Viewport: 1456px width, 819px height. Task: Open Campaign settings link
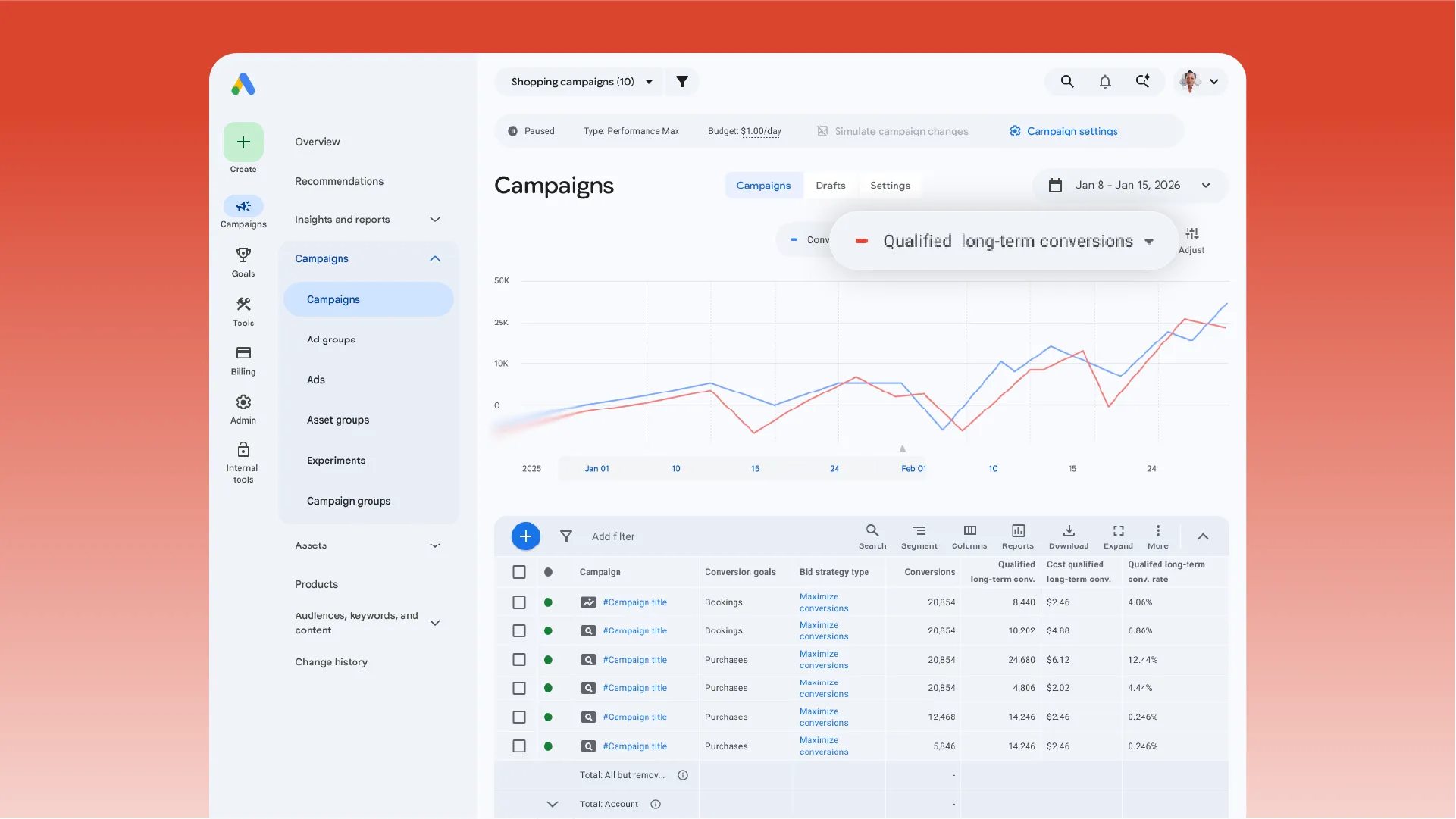click(x=1063, y=132)
